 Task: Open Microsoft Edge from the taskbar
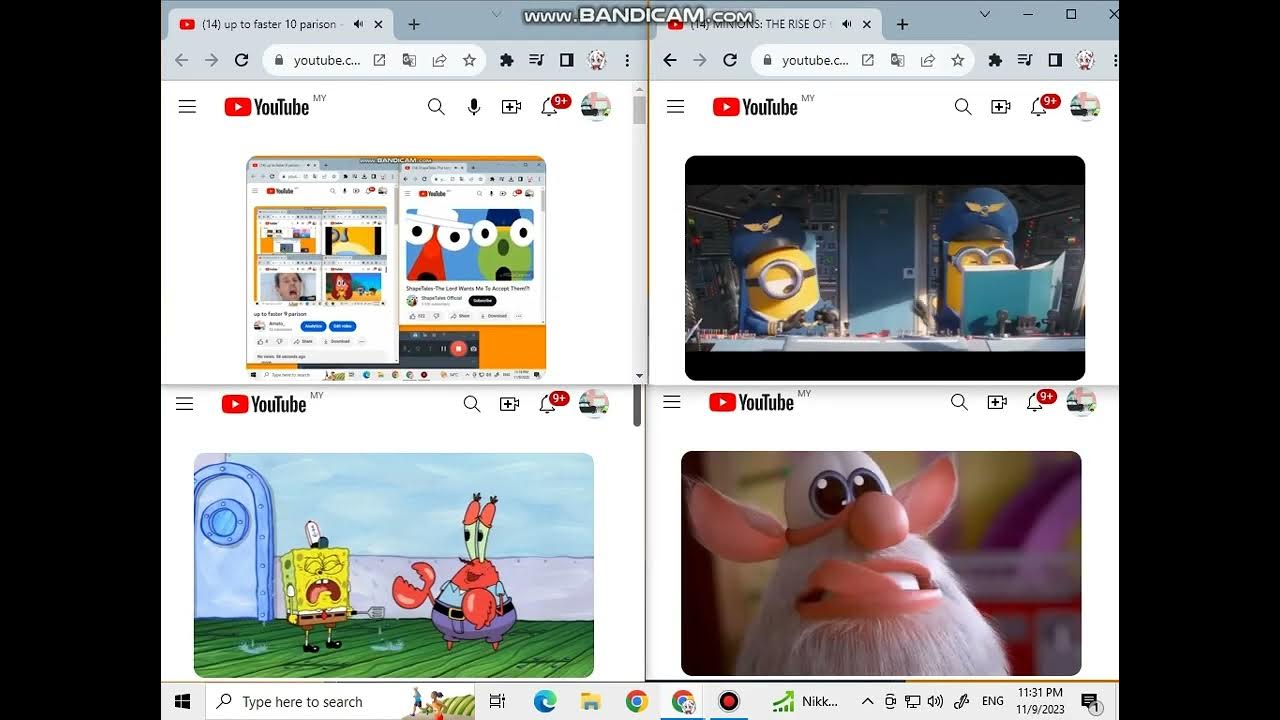pyautogui.click(x=544, y=702)
